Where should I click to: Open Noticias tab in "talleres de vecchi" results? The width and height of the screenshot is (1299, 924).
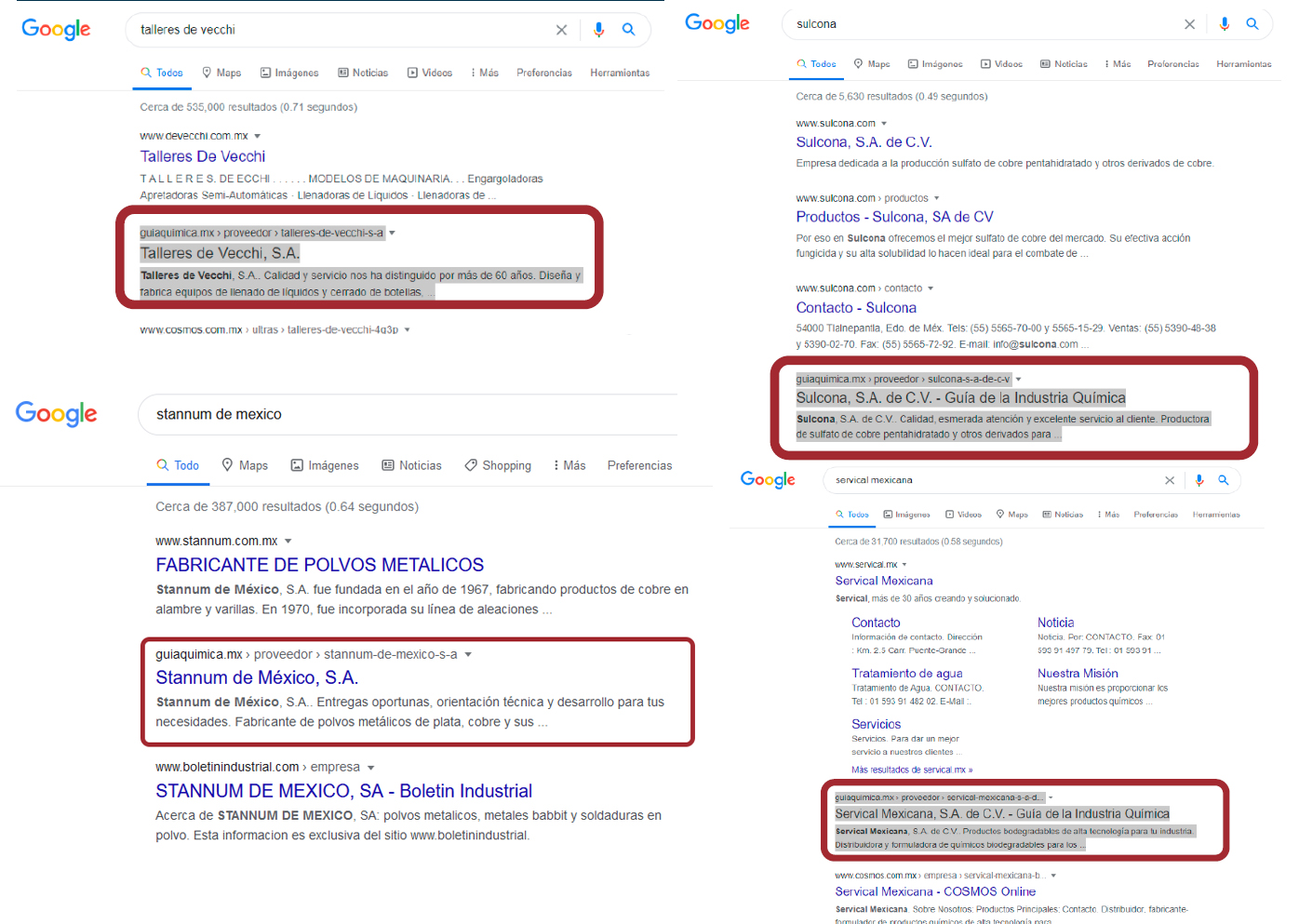point(363,73)
